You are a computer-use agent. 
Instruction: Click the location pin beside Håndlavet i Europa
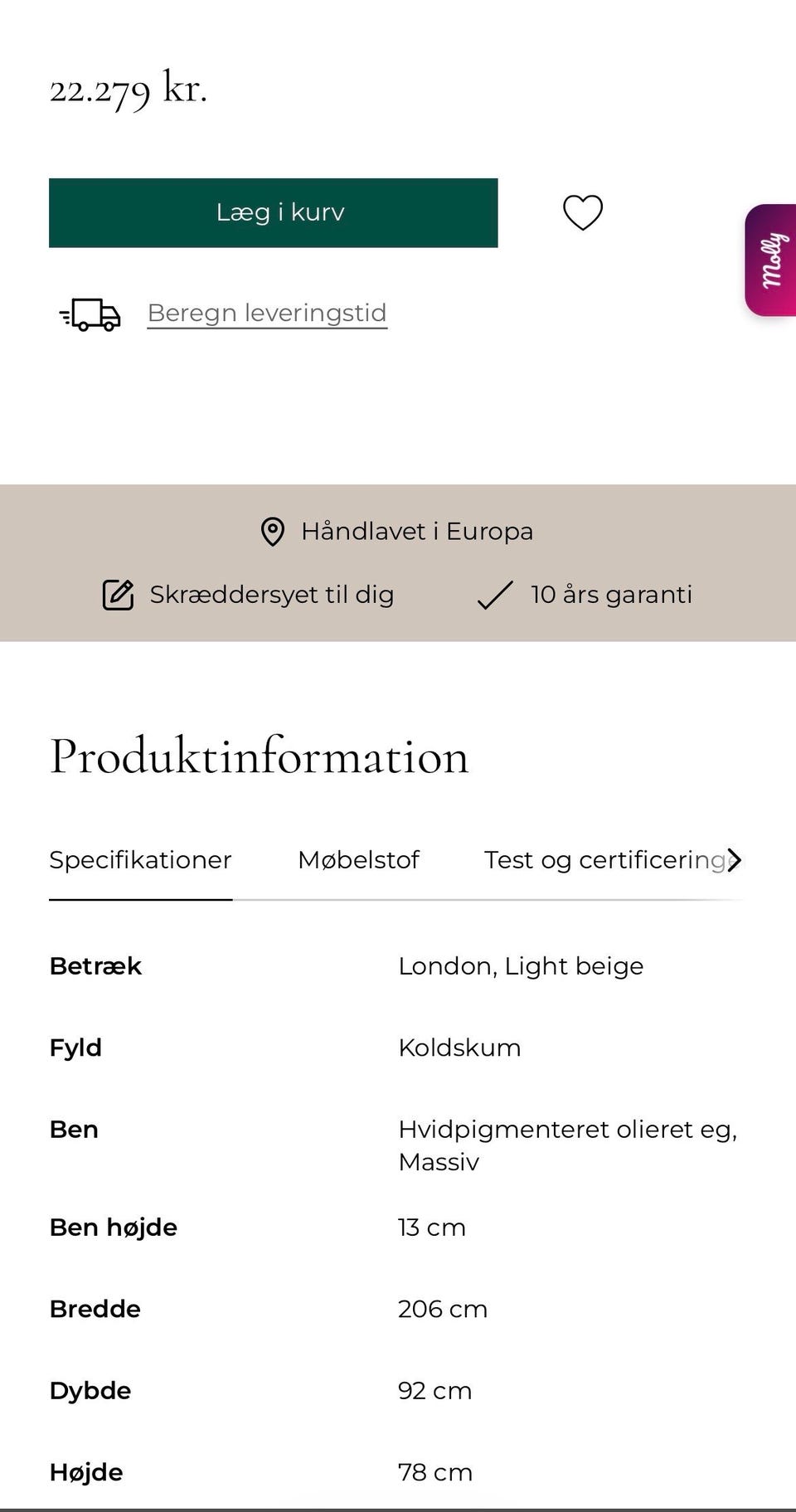click(272, 531)
